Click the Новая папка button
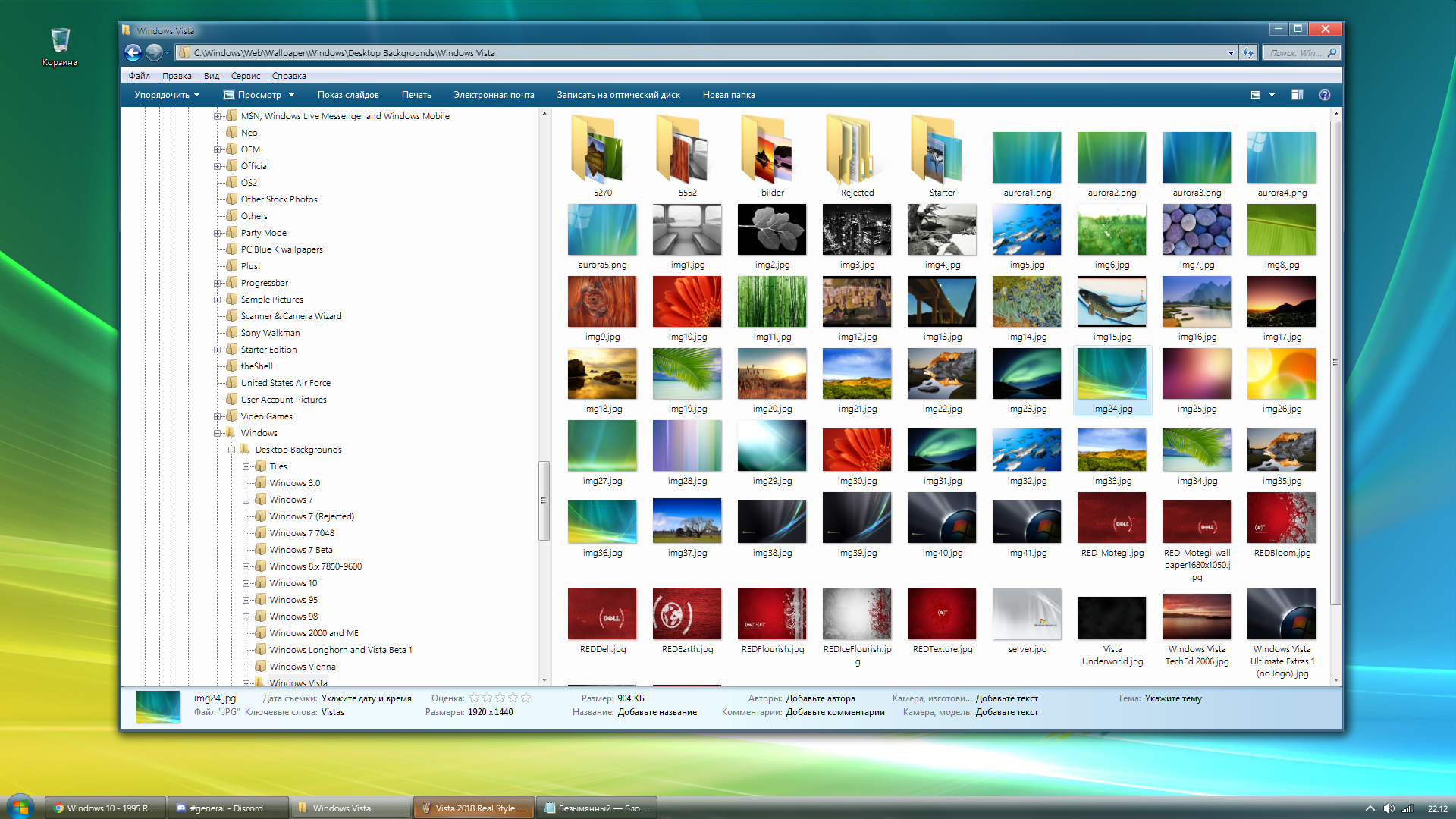This screenshot has height=819, width=1456. coord(729,95)
